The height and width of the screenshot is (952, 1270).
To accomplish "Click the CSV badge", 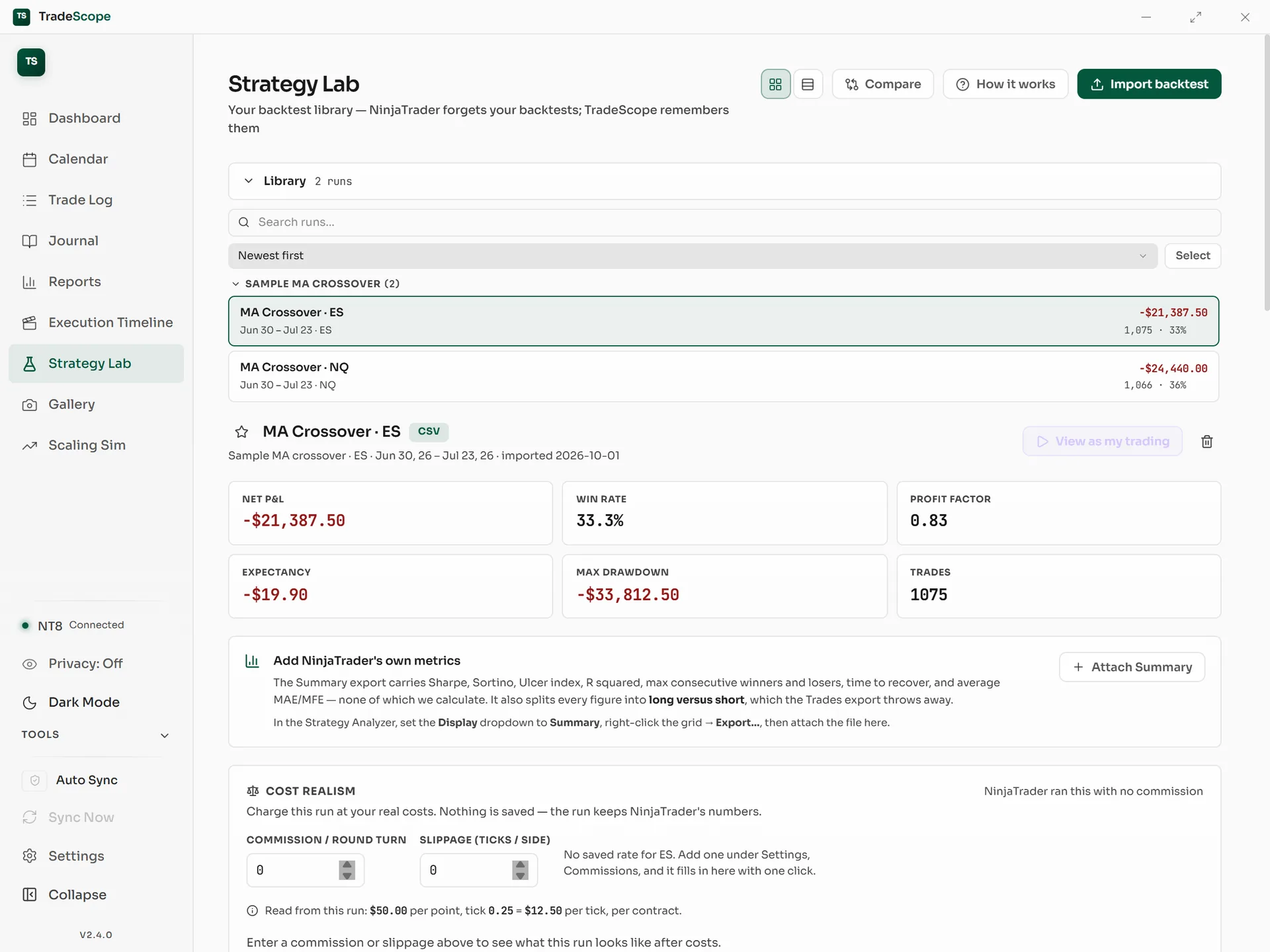I will point(429,432).
